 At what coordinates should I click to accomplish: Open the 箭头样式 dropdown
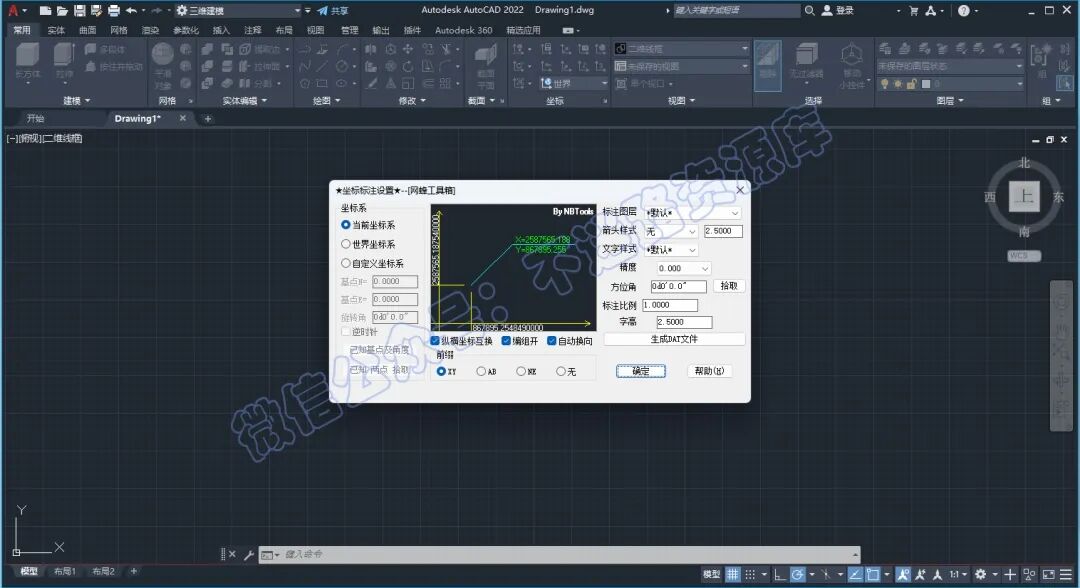(x=671, y=231)
